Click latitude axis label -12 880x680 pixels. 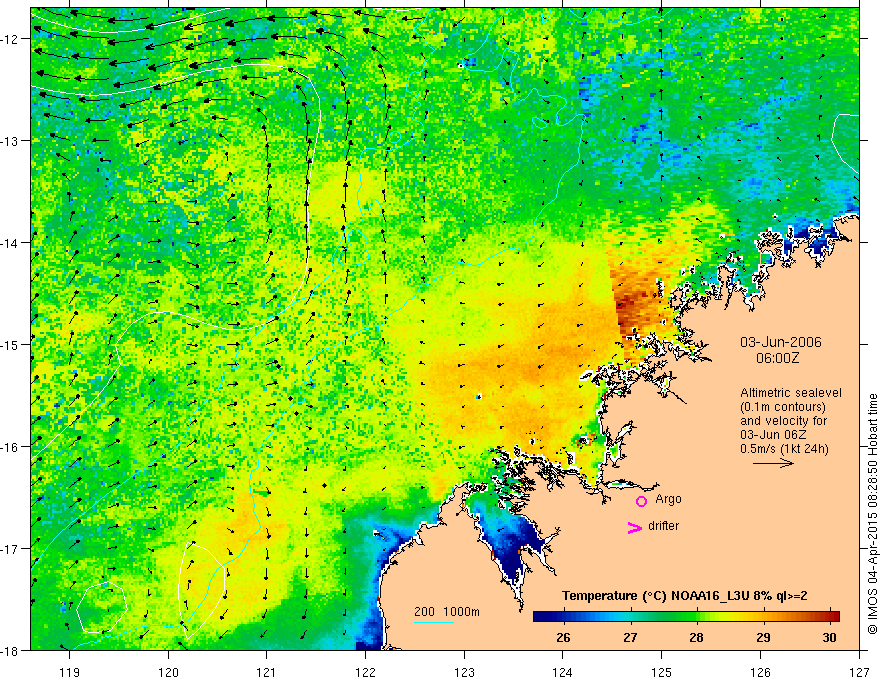(10, 39)
